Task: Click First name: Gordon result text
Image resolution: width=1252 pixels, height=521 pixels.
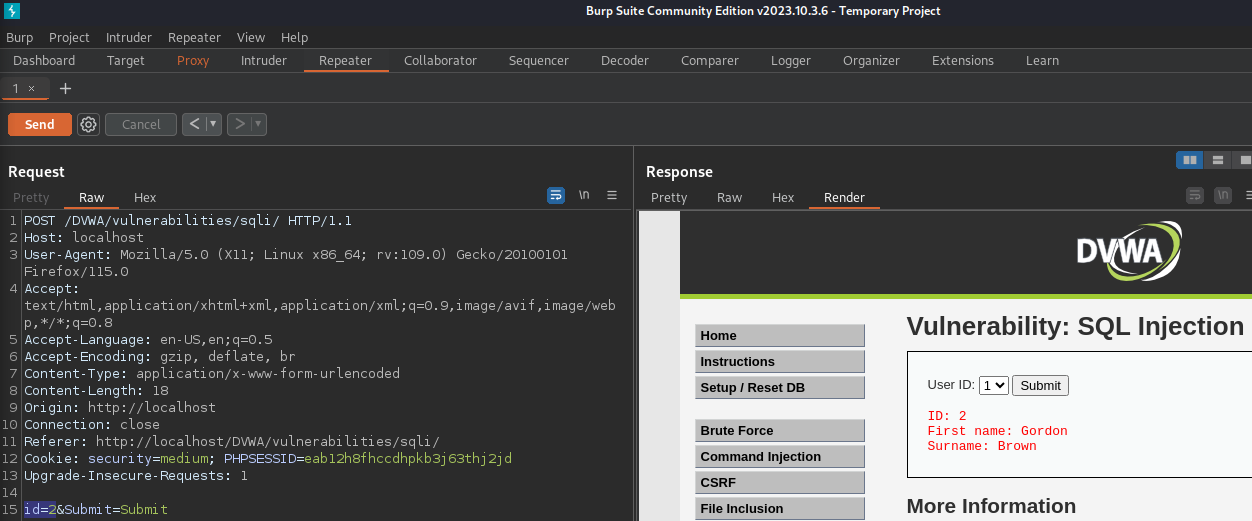Action: click(997, 431)
